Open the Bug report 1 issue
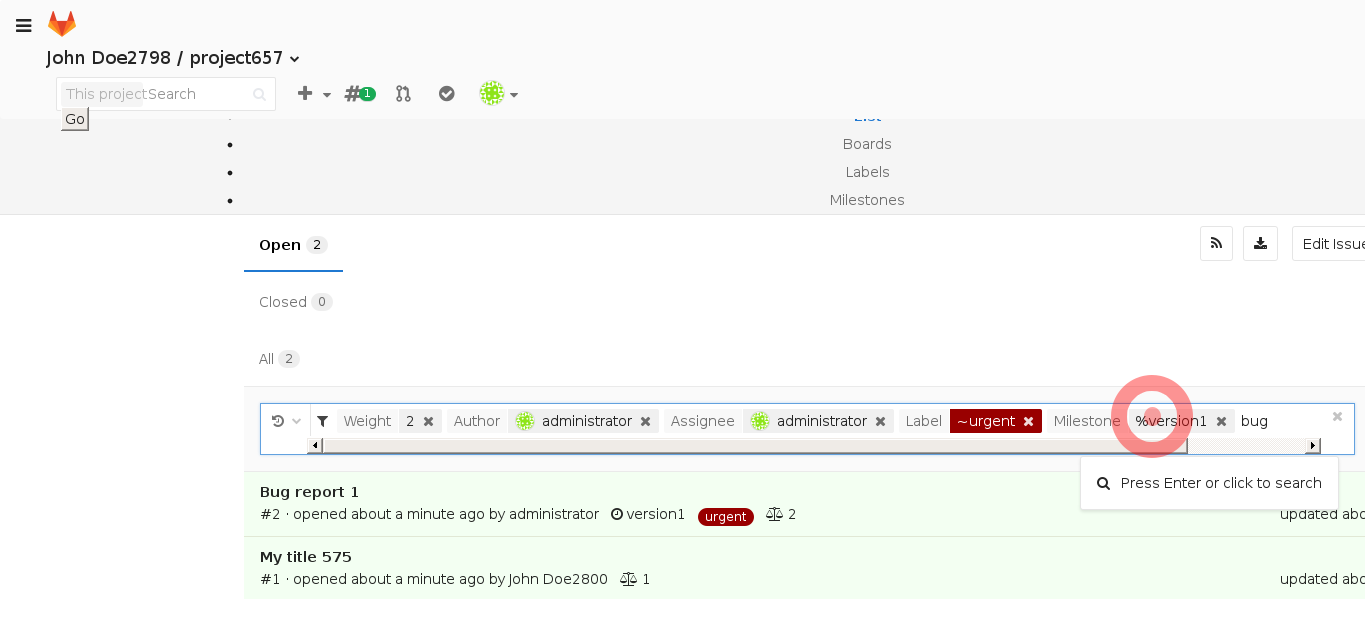This screenshot has height=634, width=1365. pyautogui.click(x=309, y=492)
